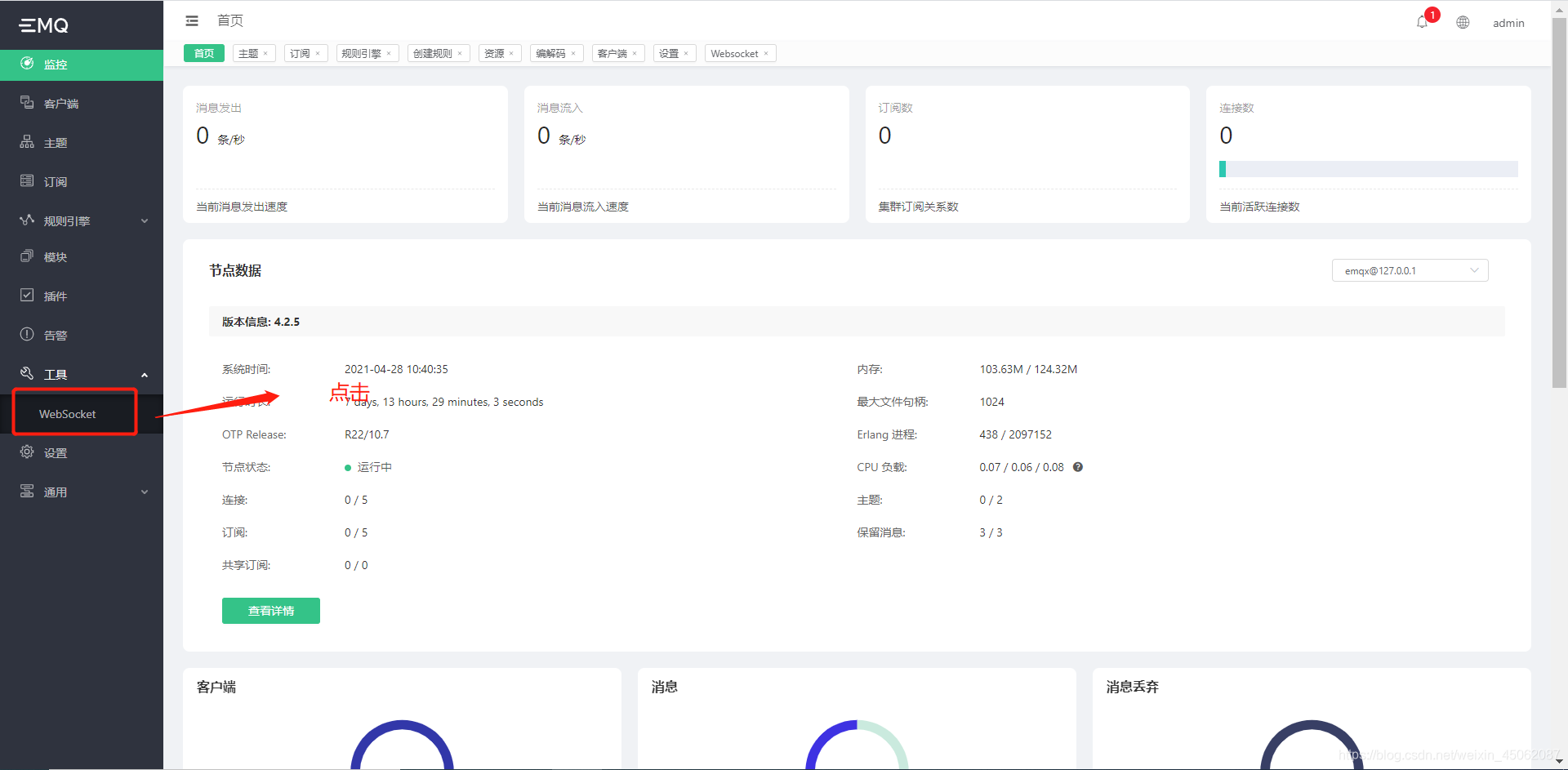This screenshot has height=770, width=1568.
Task: Click the 设置 settings gear icon
Action: pyautogui.click(x=27, y=452)
